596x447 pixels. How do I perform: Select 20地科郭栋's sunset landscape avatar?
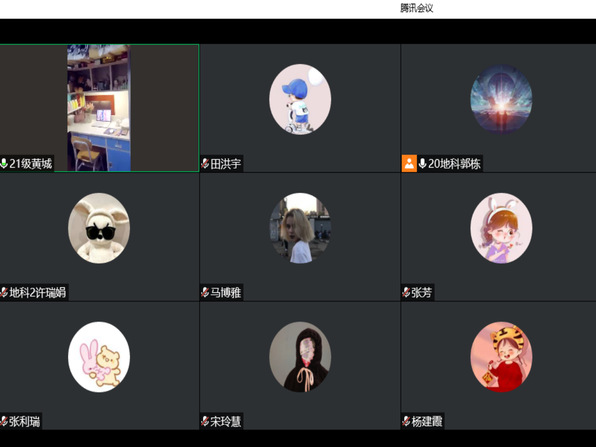501,99
